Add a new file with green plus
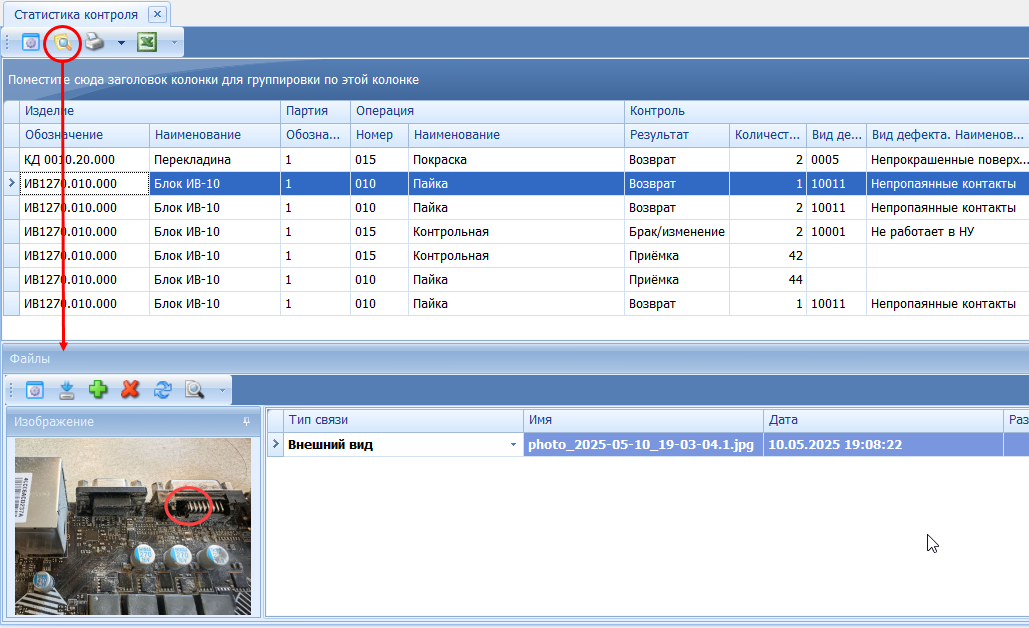 tap(98, 389)
